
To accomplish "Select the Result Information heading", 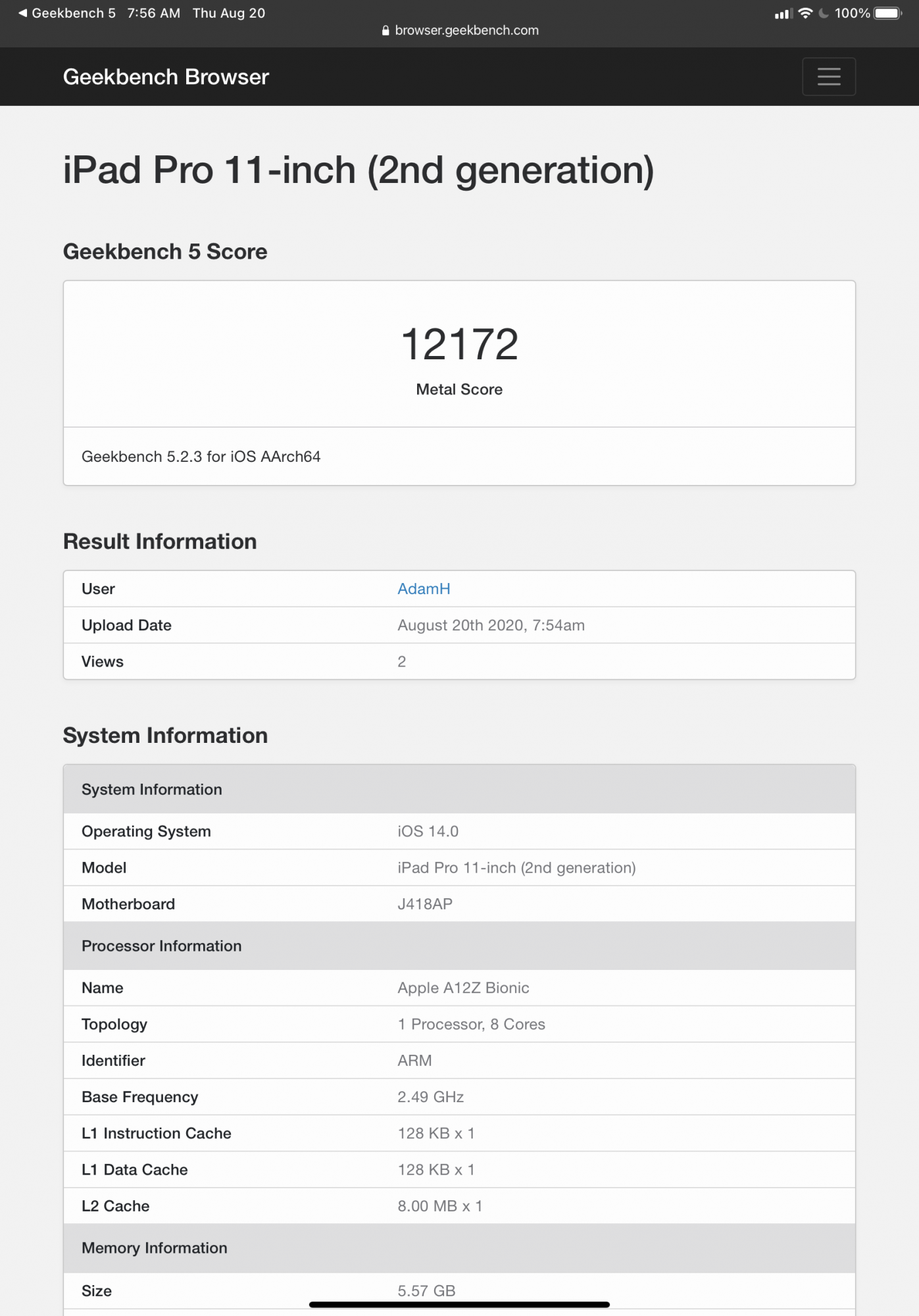I will [x=160, y=542].
